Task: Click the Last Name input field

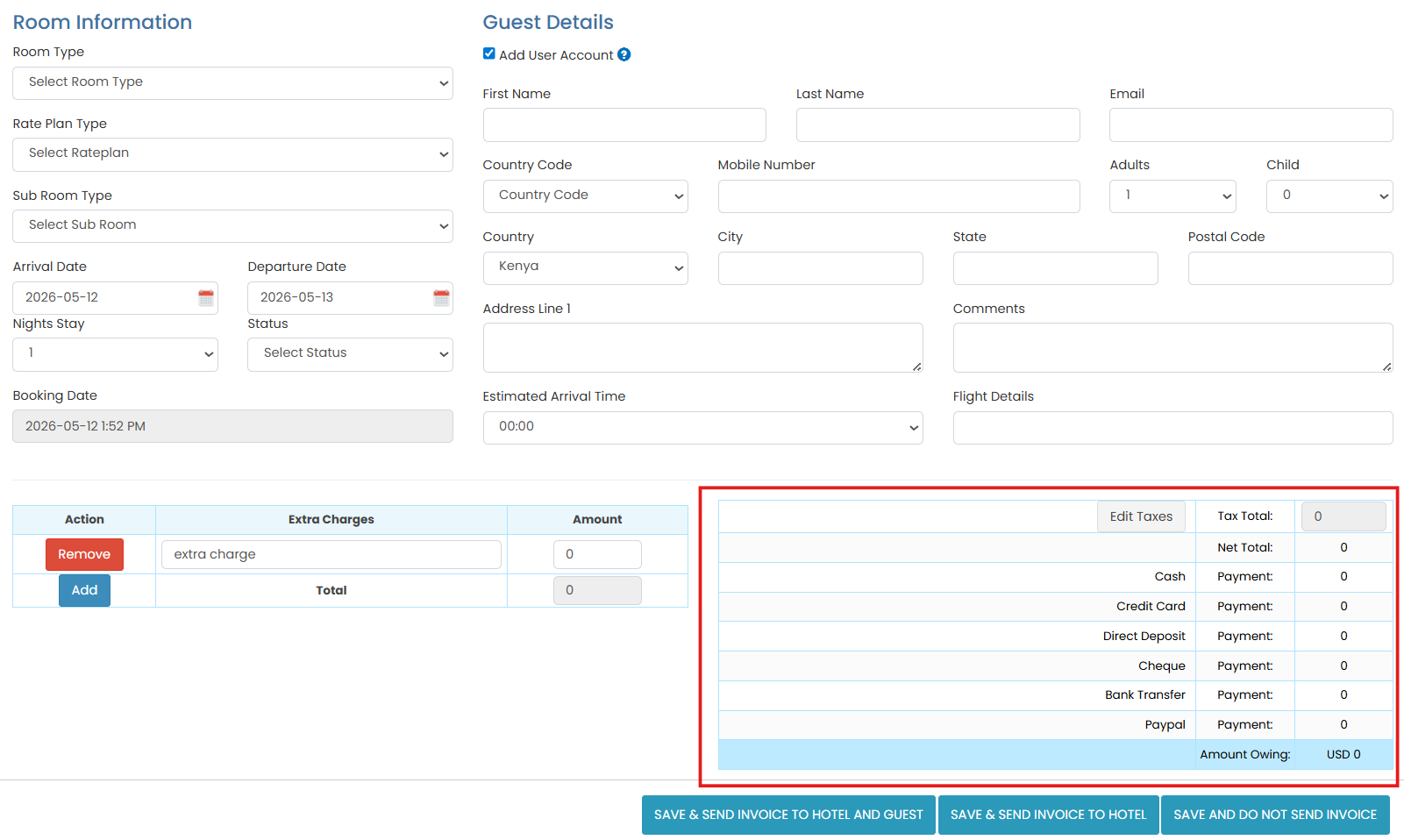Action: 937,125
